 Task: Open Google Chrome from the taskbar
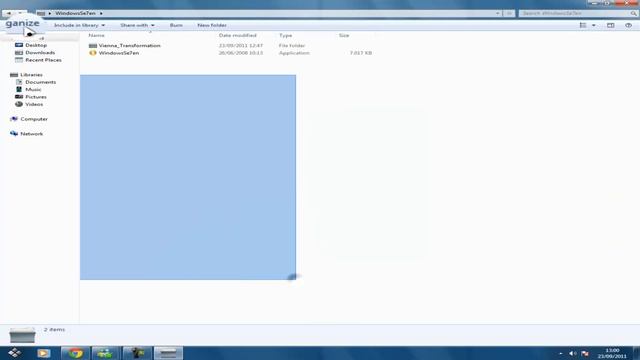[76, 353]
